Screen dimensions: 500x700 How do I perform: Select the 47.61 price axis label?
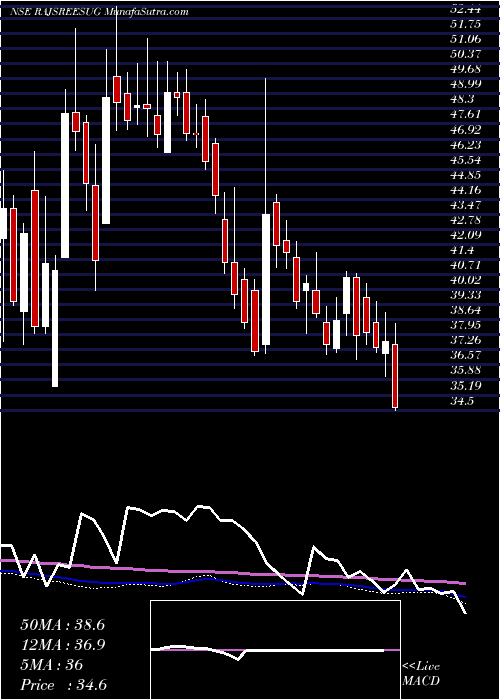(464, 115)
